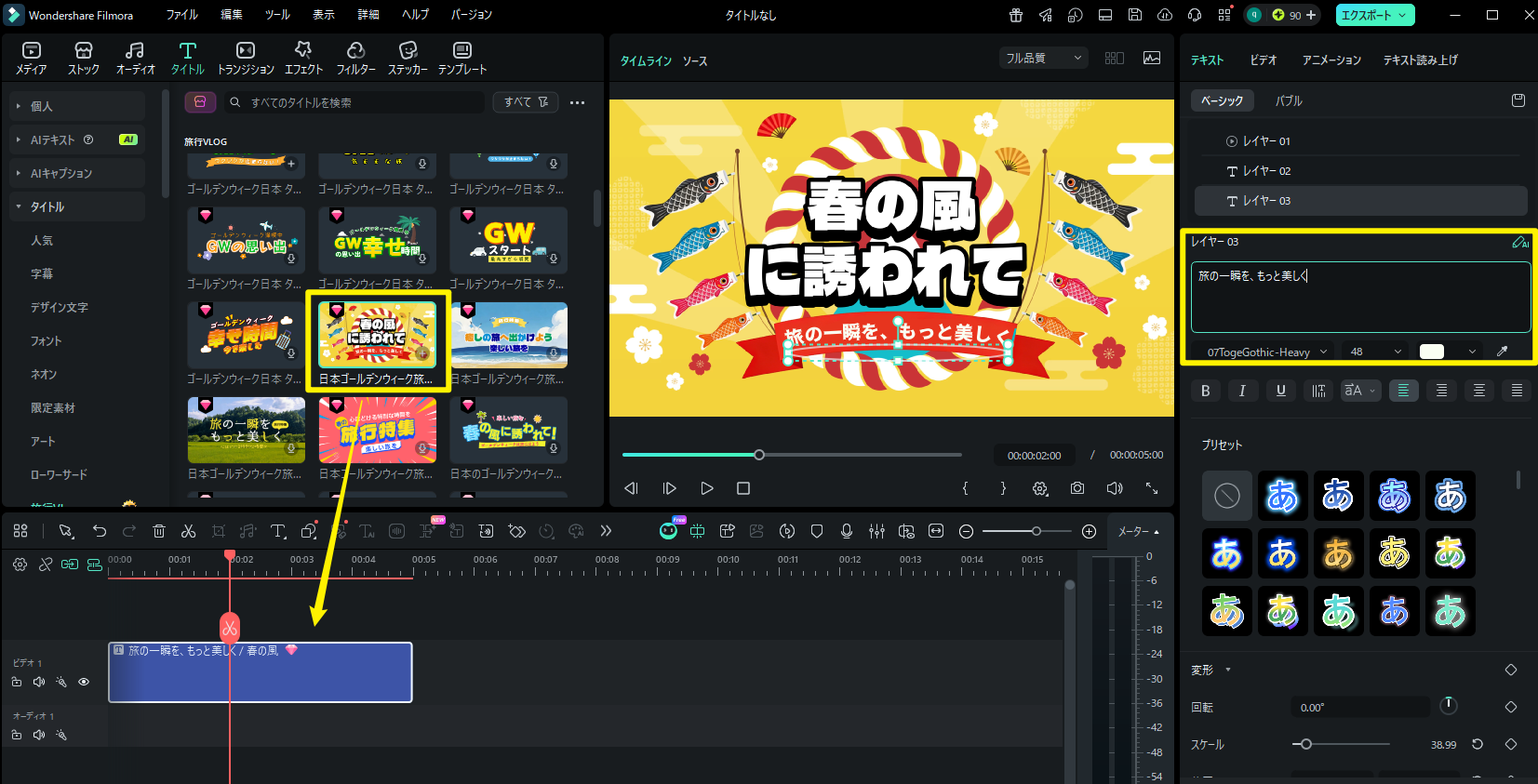Delete selected clip with trash icon
The image size is (1538, 784).
tap(159, 531)
